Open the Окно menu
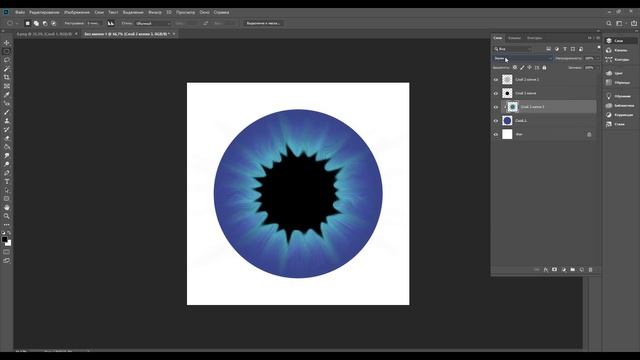This screenshot has height=360, width=640. click(x=204, y=12)
